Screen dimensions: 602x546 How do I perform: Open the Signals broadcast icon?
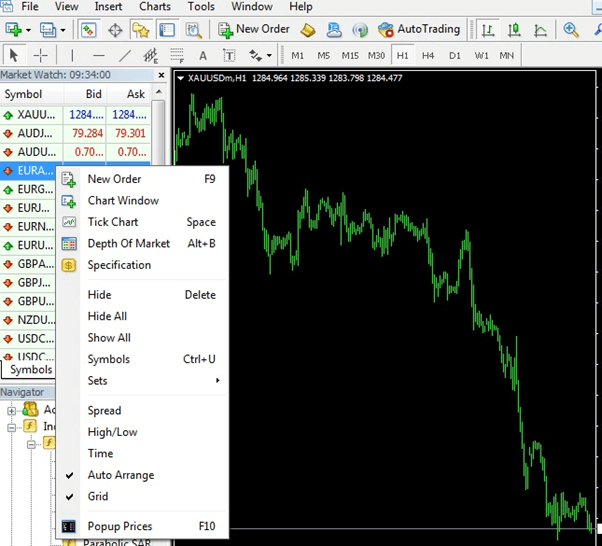360,30
